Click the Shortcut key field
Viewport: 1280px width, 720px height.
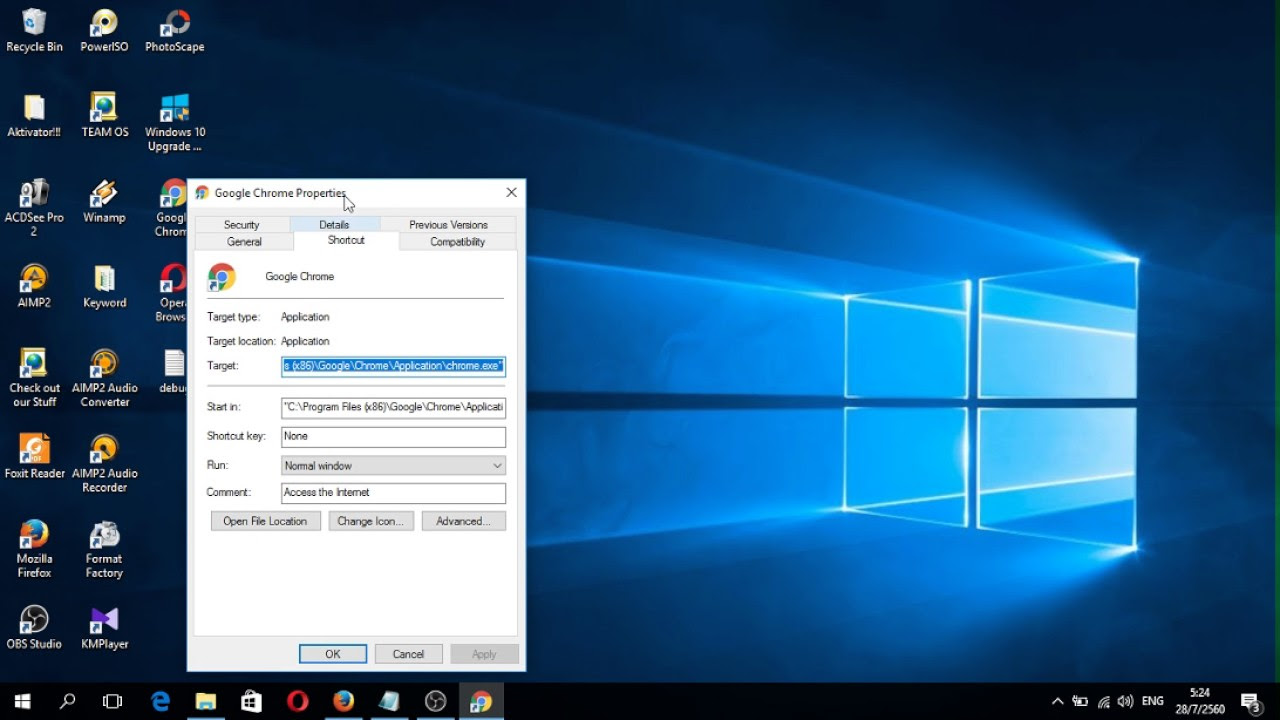pos(393,436)
